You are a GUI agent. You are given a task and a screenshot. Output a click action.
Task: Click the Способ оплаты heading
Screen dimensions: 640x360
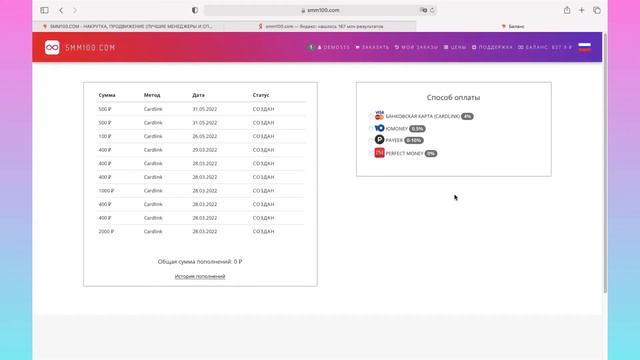point(453,98)
